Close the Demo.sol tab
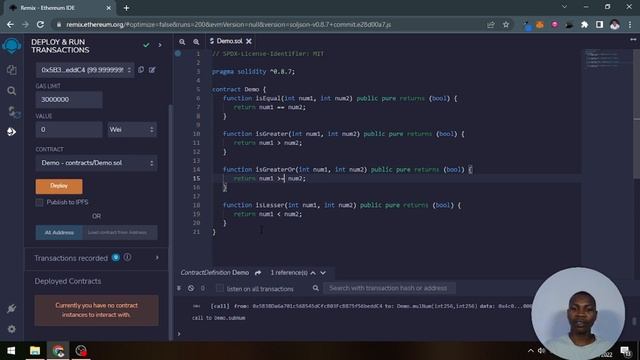The height and width of the screenshot is (360, 640). click(249, 41)
